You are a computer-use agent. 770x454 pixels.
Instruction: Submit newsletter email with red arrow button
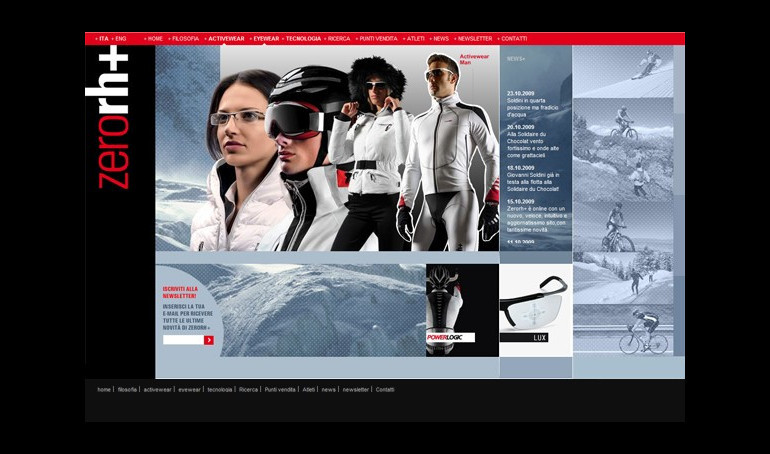coord(209,340)
